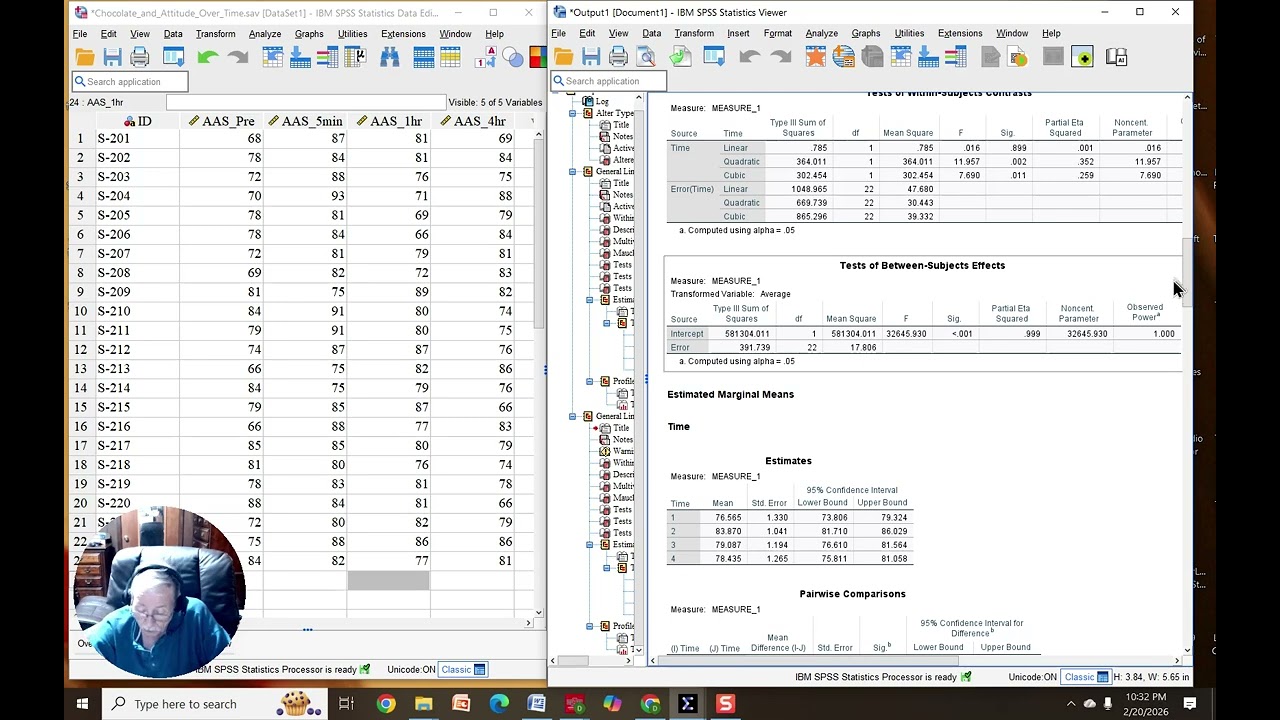
Task: Save the dataset using Data Editor toolbar
Action: click(112, 57)
